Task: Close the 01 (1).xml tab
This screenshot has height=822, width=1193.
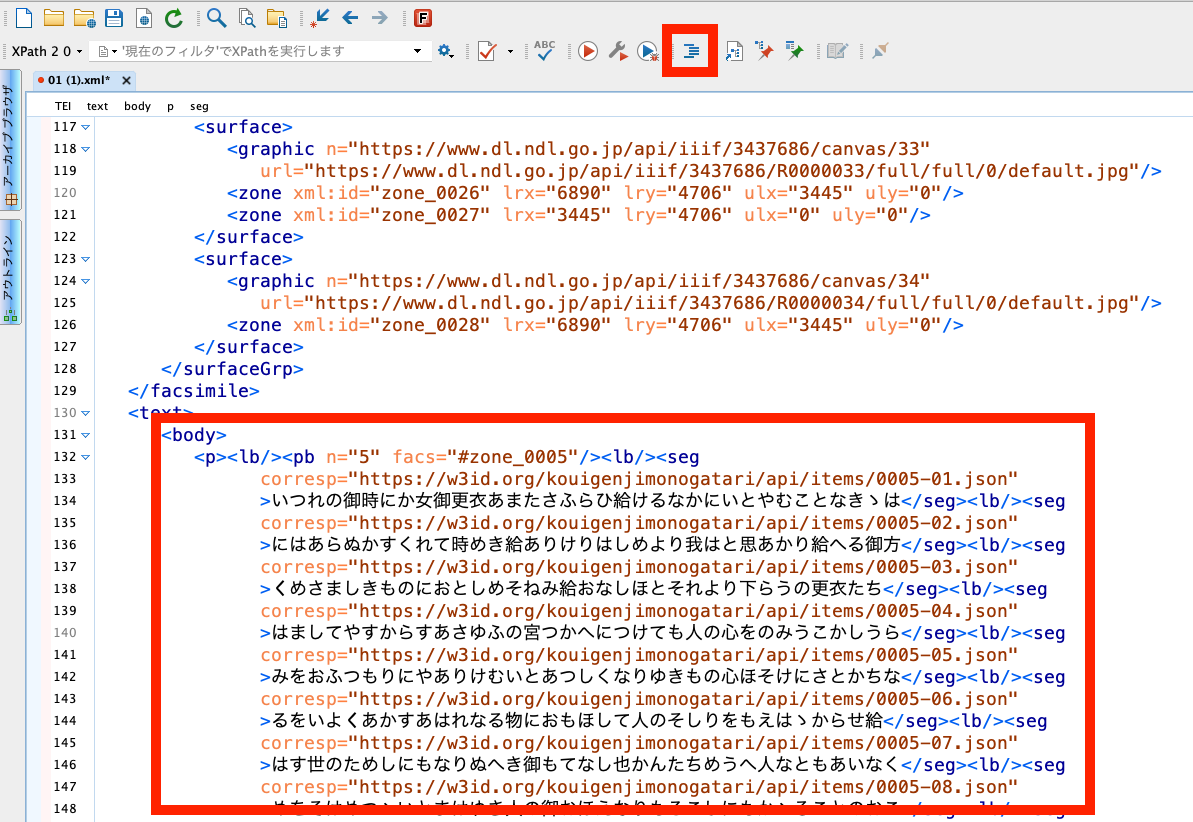Action: click(x=126, y=80)
